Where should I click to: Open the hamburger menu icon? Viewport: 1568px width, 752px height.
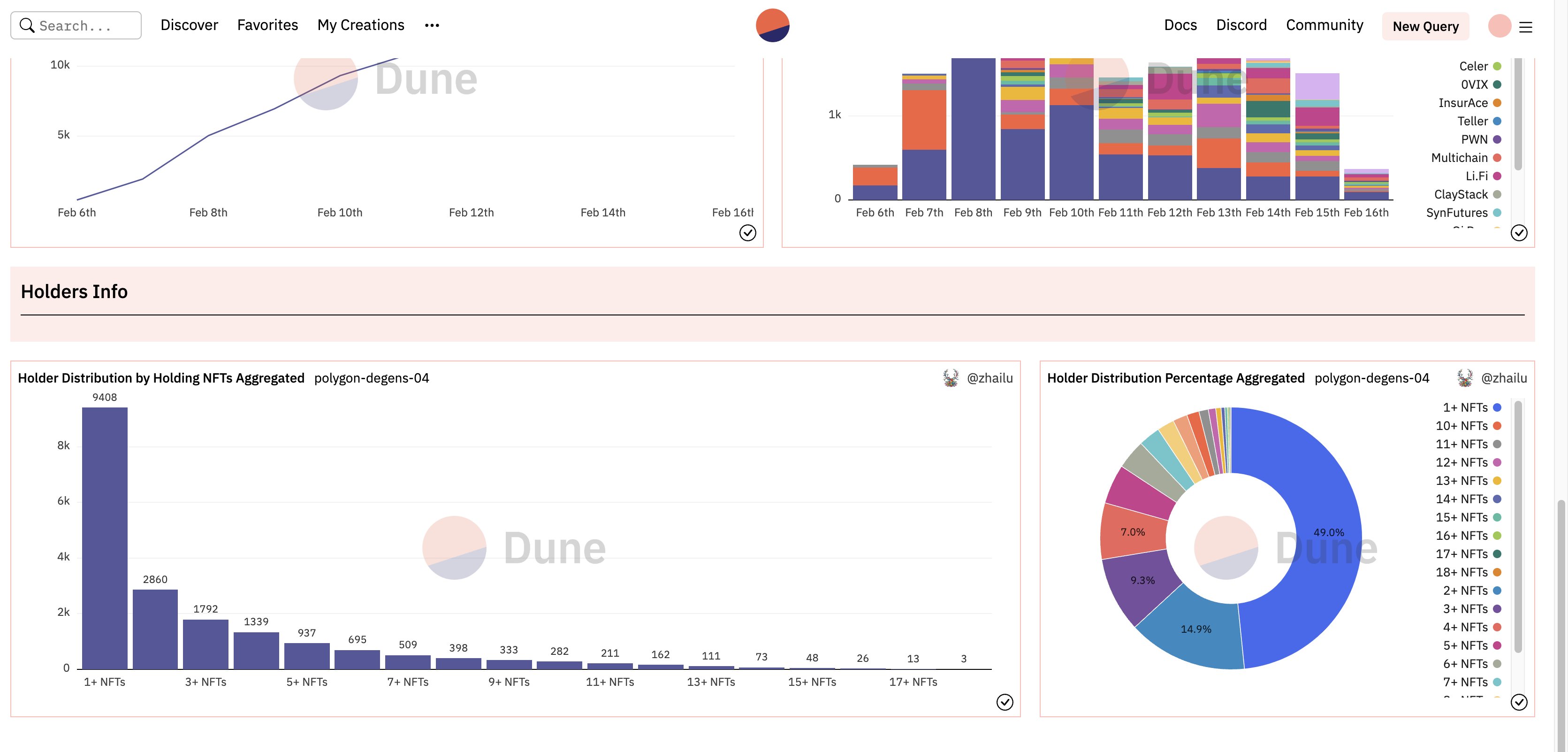(x=1525, y=27)
